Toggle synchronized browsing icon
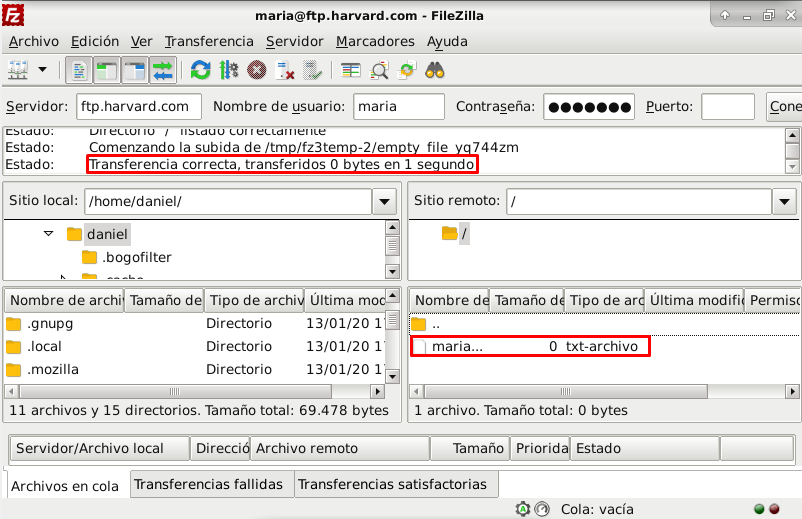This screenshot has height=519, width=802. [x=406, y=70]
